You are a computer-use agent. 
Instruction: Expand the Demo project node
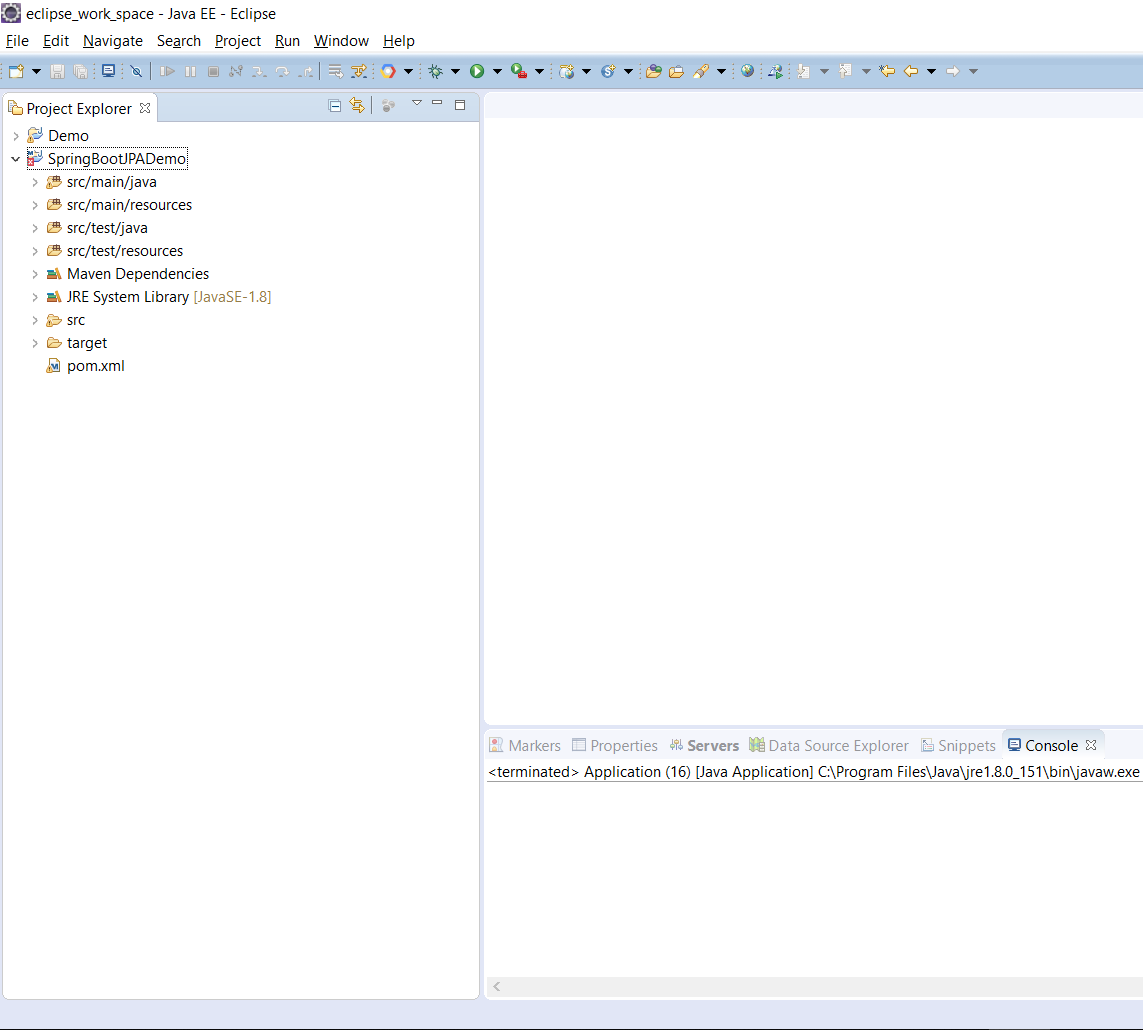click(x=16, y=136)
